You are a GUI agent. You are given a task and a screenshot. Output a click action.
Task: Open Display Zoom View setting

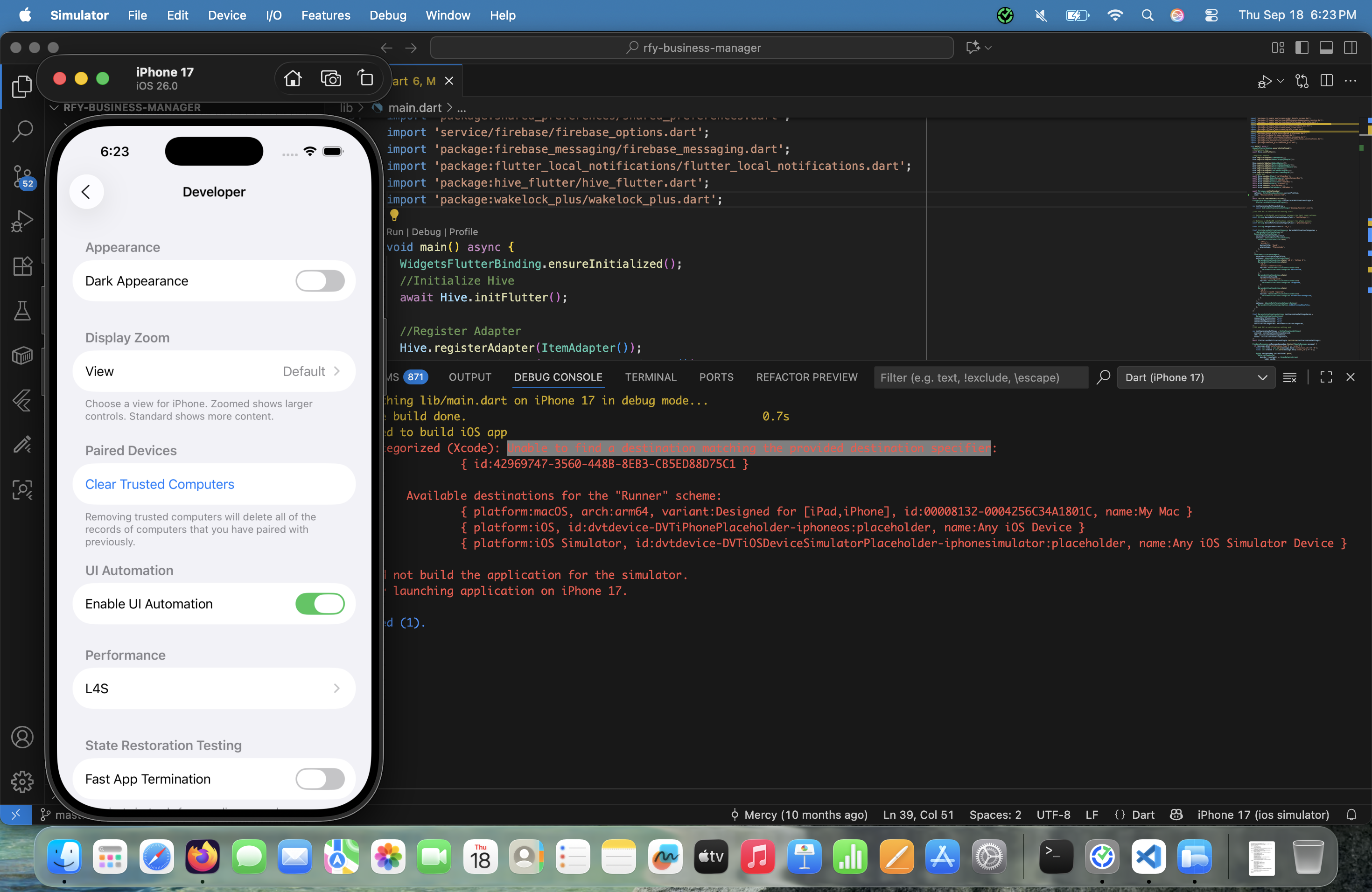pyautogui.click(x=214, y=372)
